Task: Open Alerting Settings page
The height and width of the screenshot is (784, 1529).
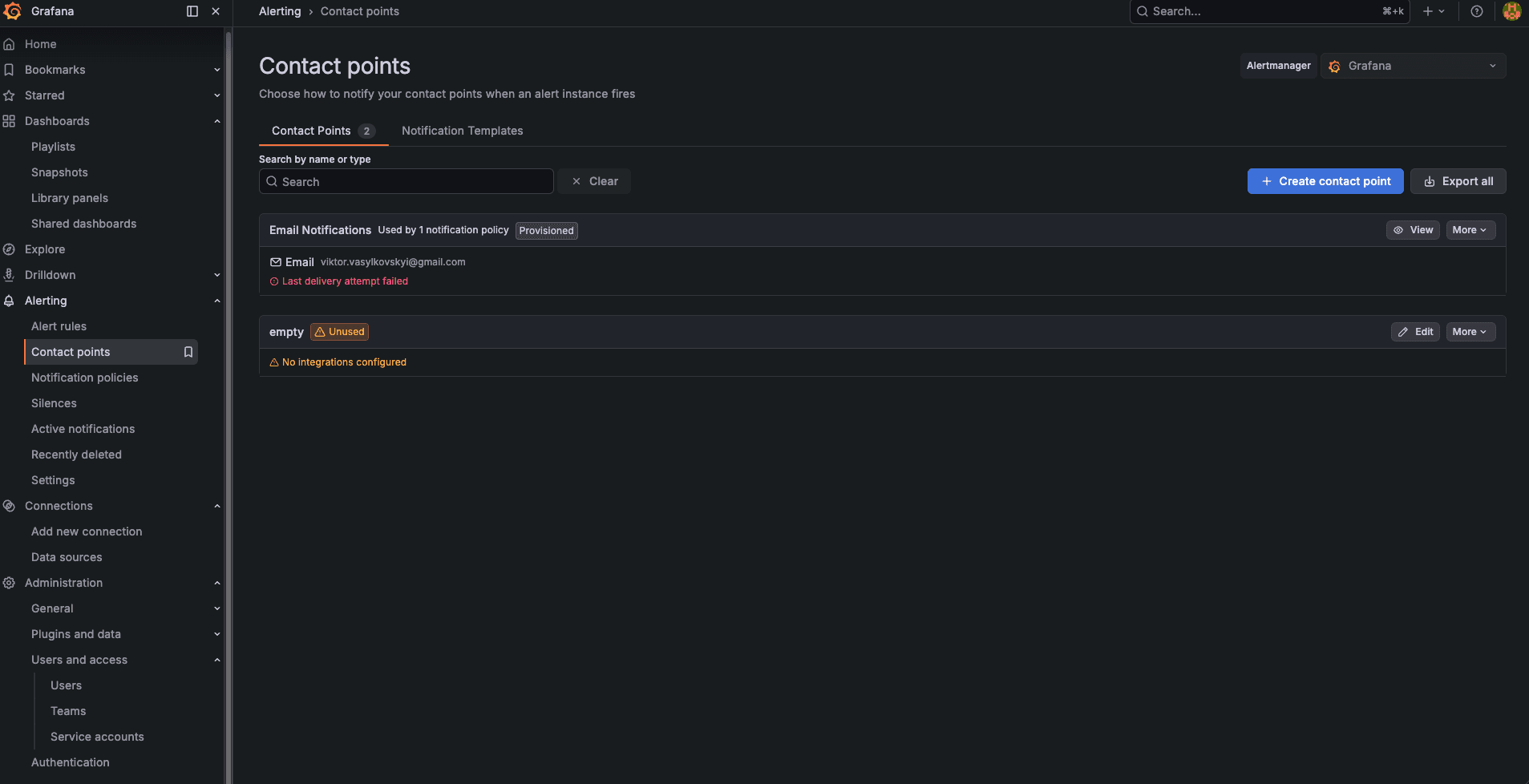Action: 53,480
